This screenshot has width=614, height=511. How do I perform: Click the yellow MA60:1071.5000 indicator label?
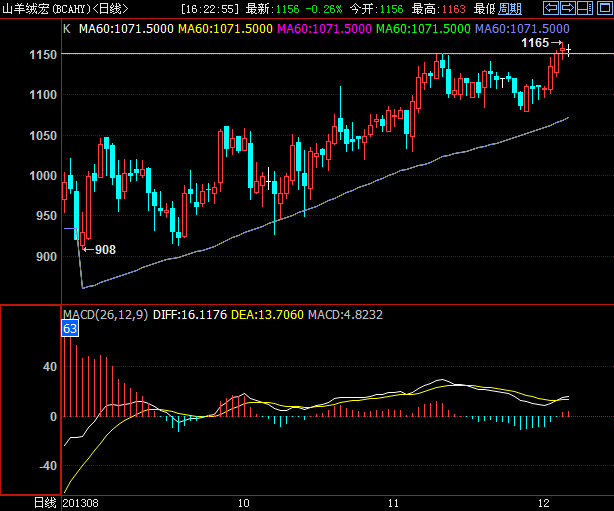point(225,29)
